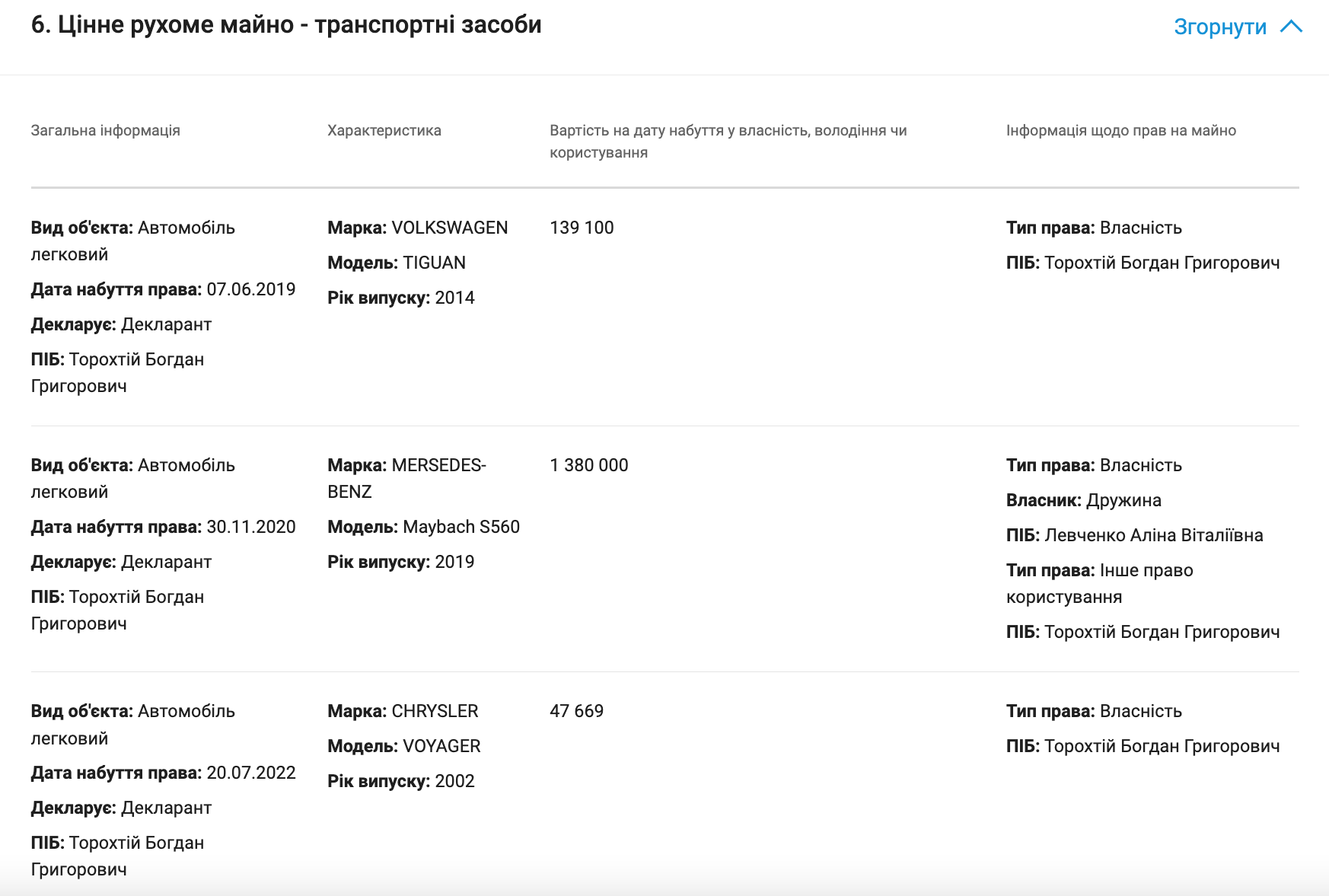This screenshot has width=1329, height=896.
Task: Click the value 1 380 000
Action: point(588,464)
